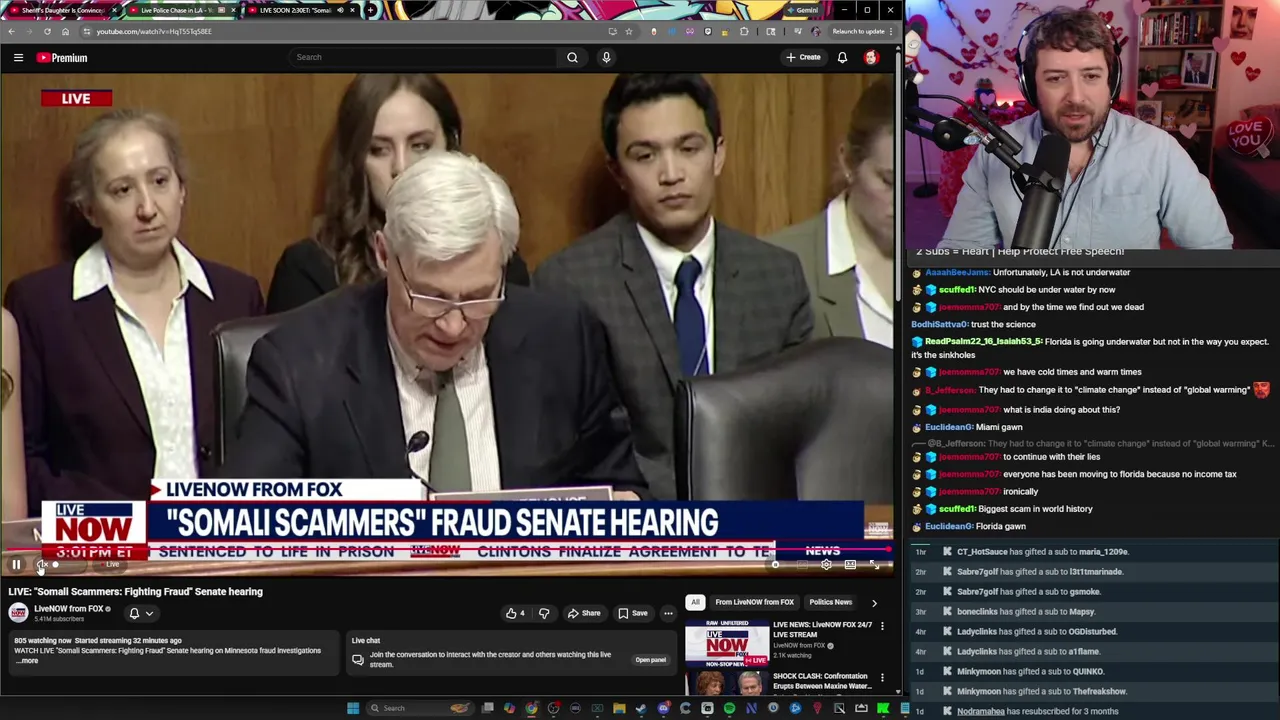Bookmark this page with the star
Screen dimensions: 1280x720
629,31
